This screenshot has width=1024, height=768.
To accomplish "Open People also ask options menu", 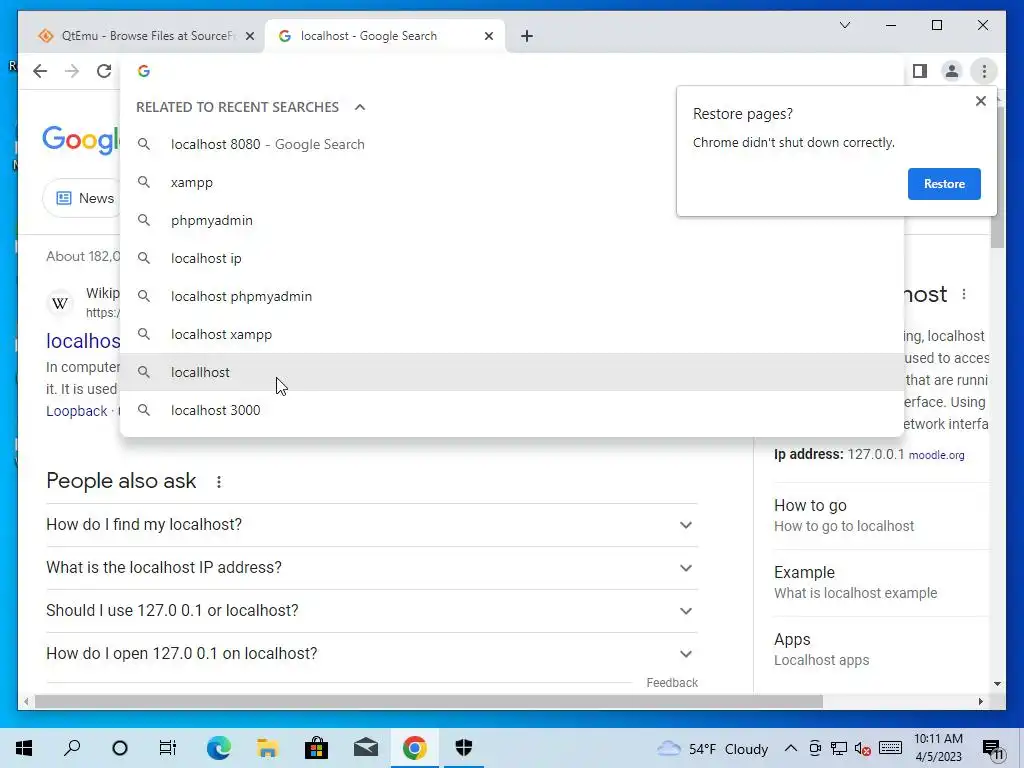I will (219, 482).
